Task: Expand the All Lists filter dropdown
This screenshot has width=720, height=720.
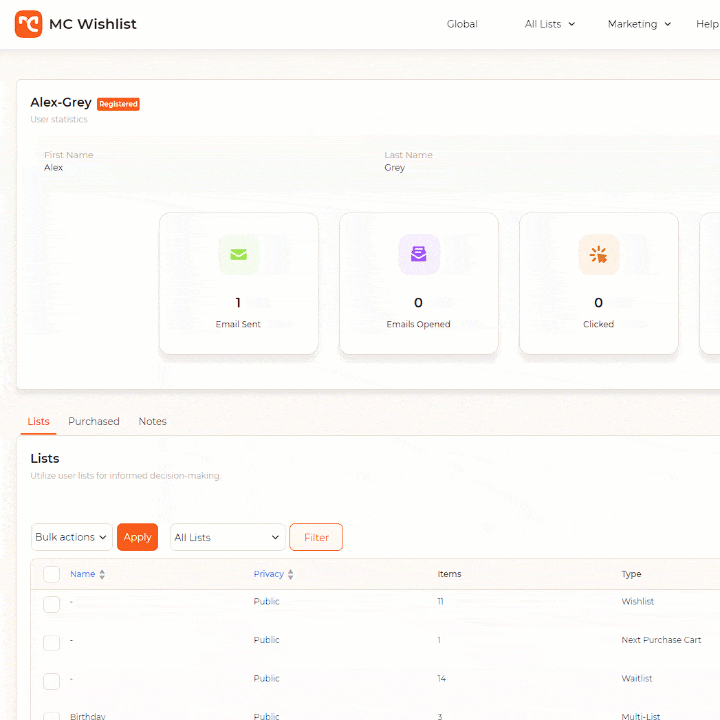Action: click(227, 537)
